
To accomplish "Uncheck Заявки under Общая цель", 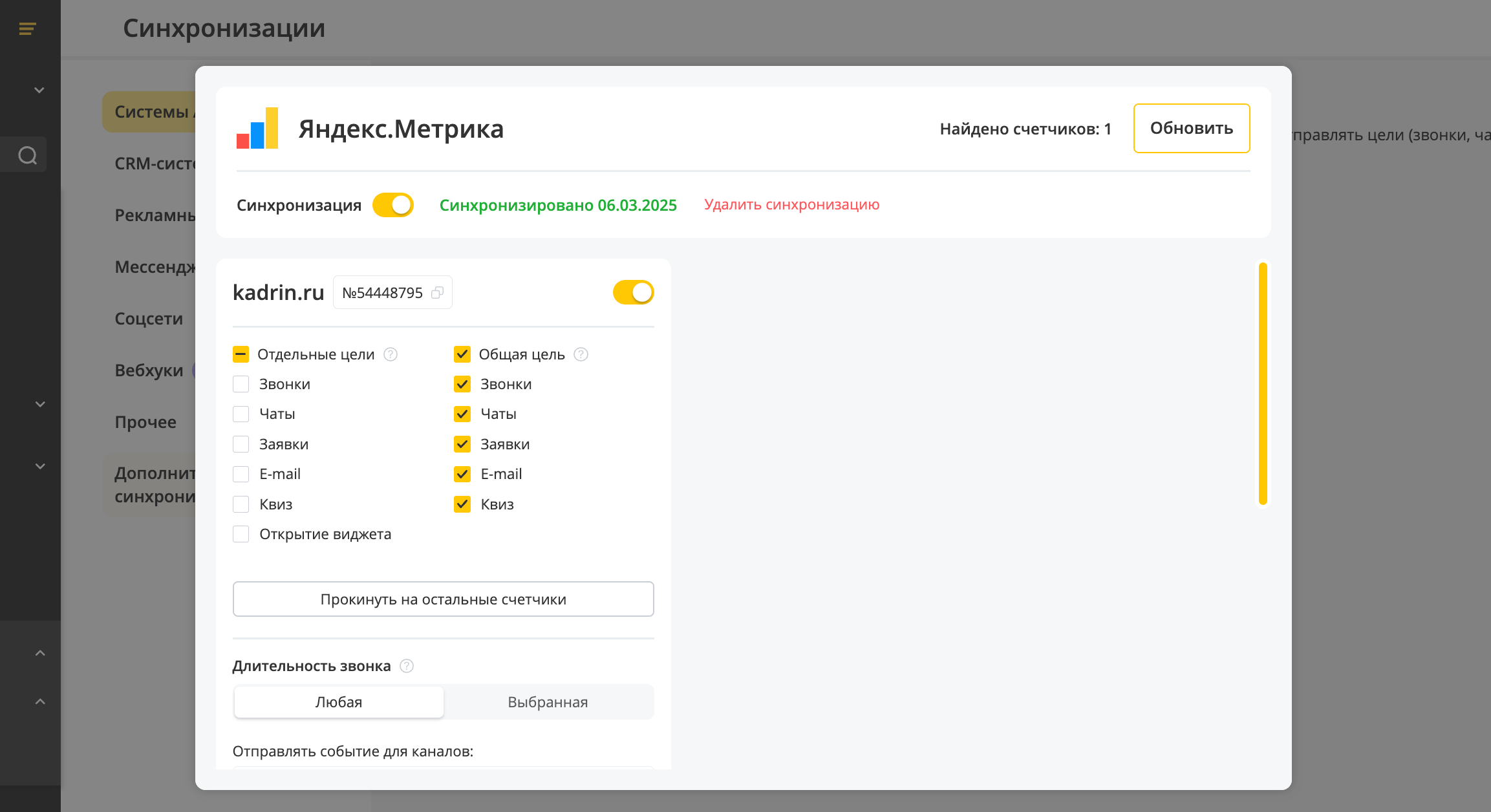I will click(462, 444).
